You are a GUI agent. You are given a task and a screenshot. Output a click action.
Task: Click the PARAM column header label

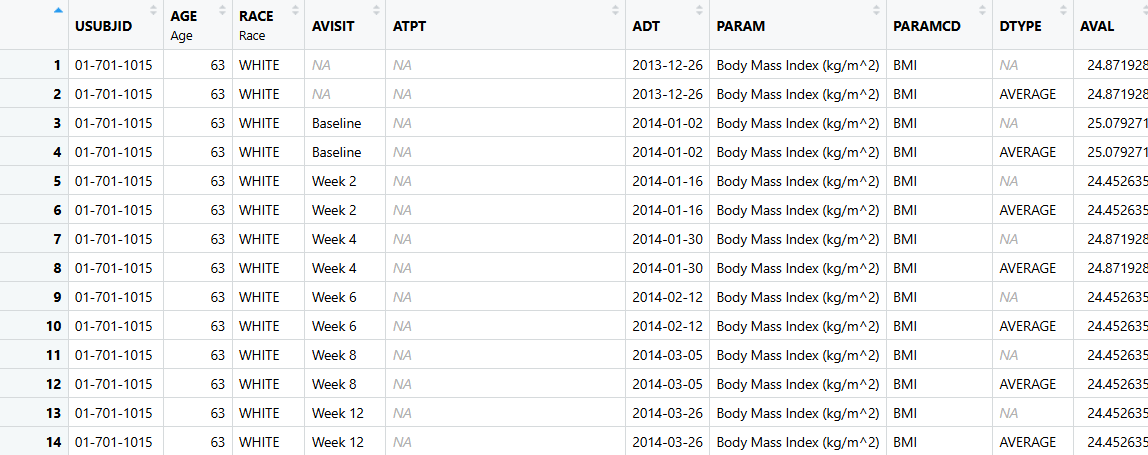pyautogui.click(x=741, y=26)
